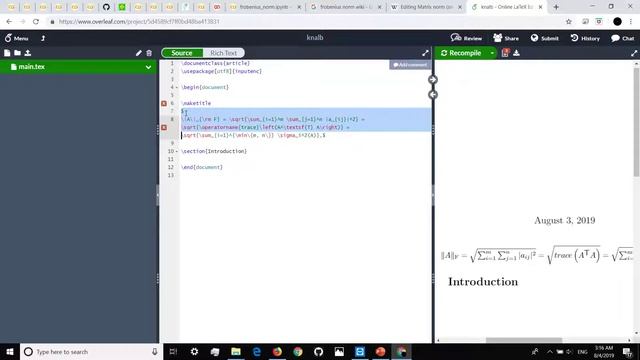This screenshot has width=640, height=360.
Task: Show hidden system tray icons
Action: 550,352
